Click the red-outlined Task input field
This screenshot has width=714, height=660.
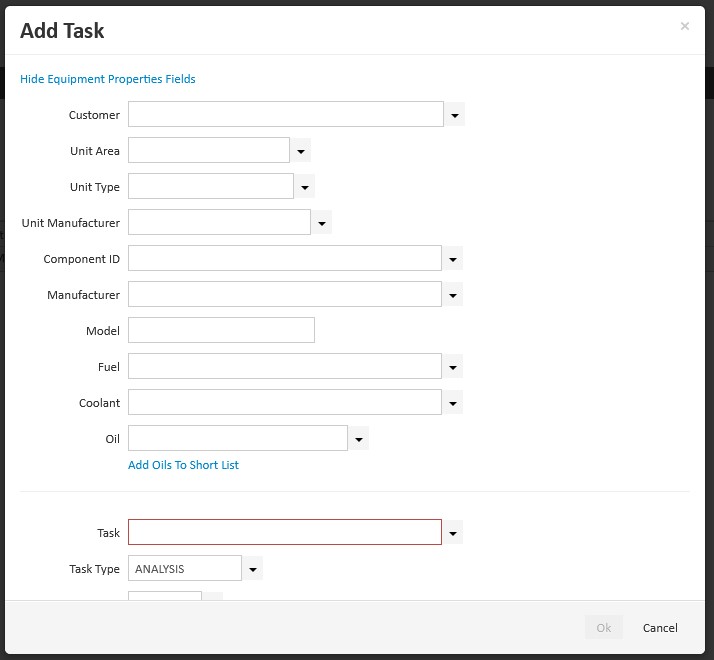pos(285,533)
